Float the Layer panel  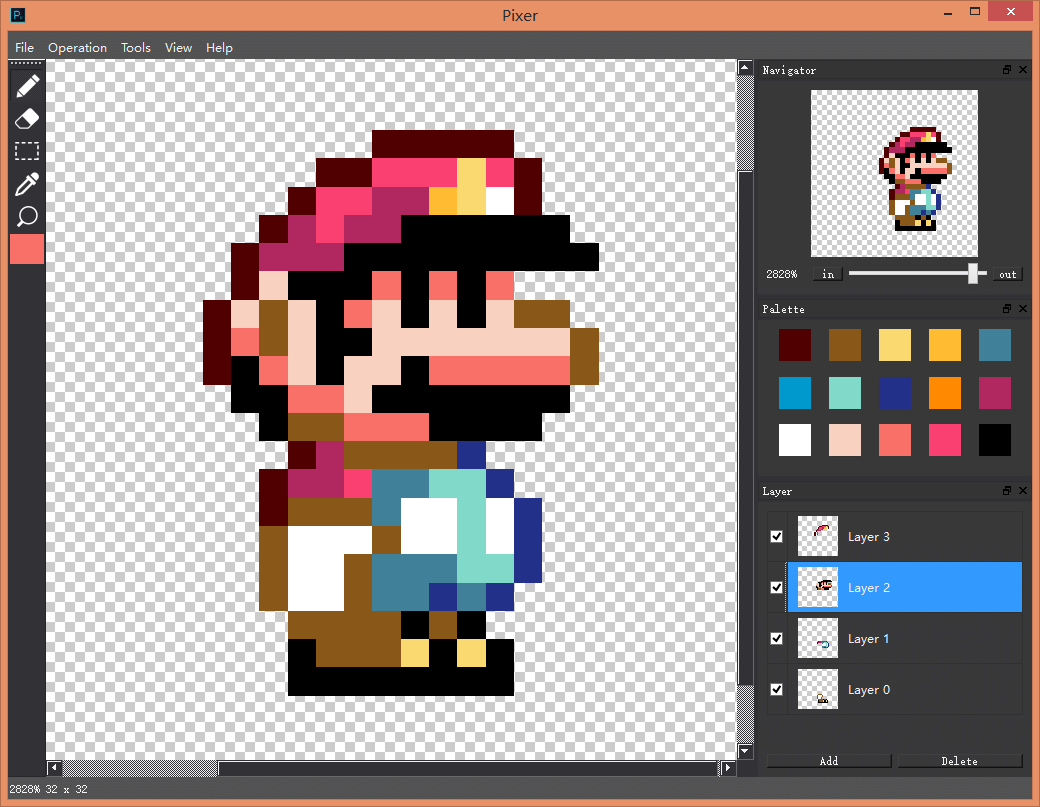[1007, 491]
